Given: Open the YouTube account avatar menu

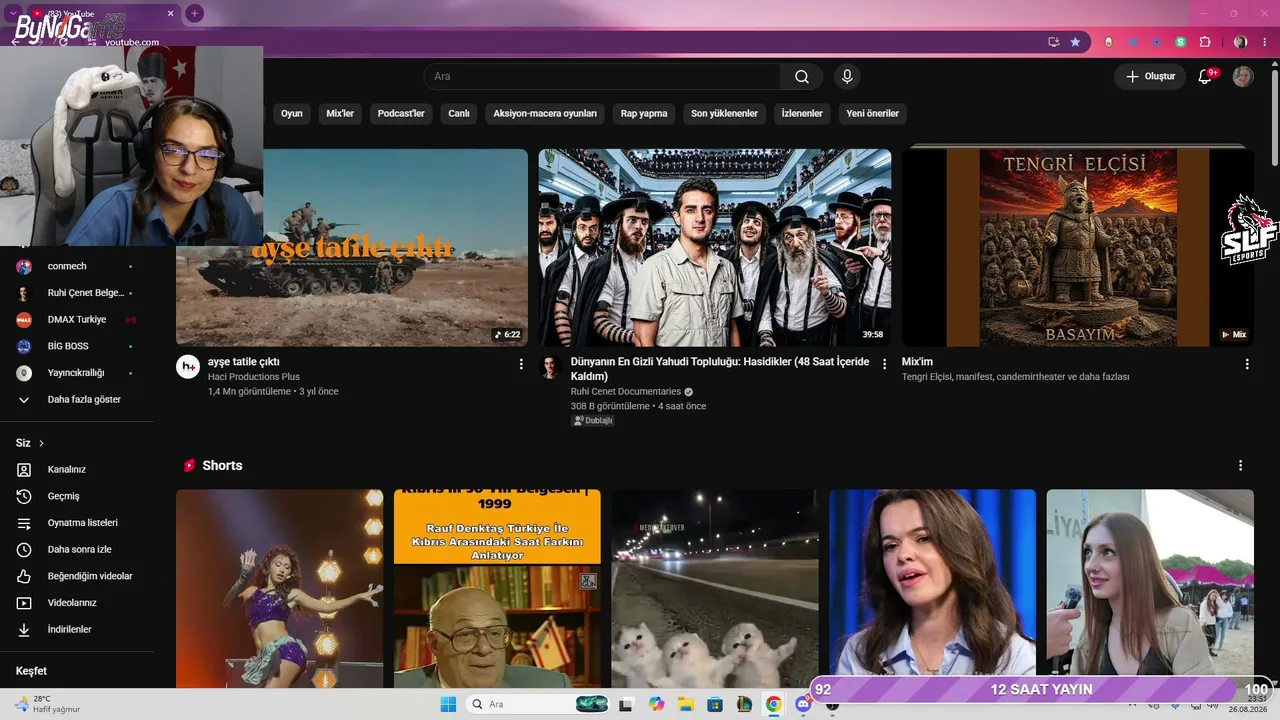Looking at the screenshot, I should click(x=1243, y=77).
